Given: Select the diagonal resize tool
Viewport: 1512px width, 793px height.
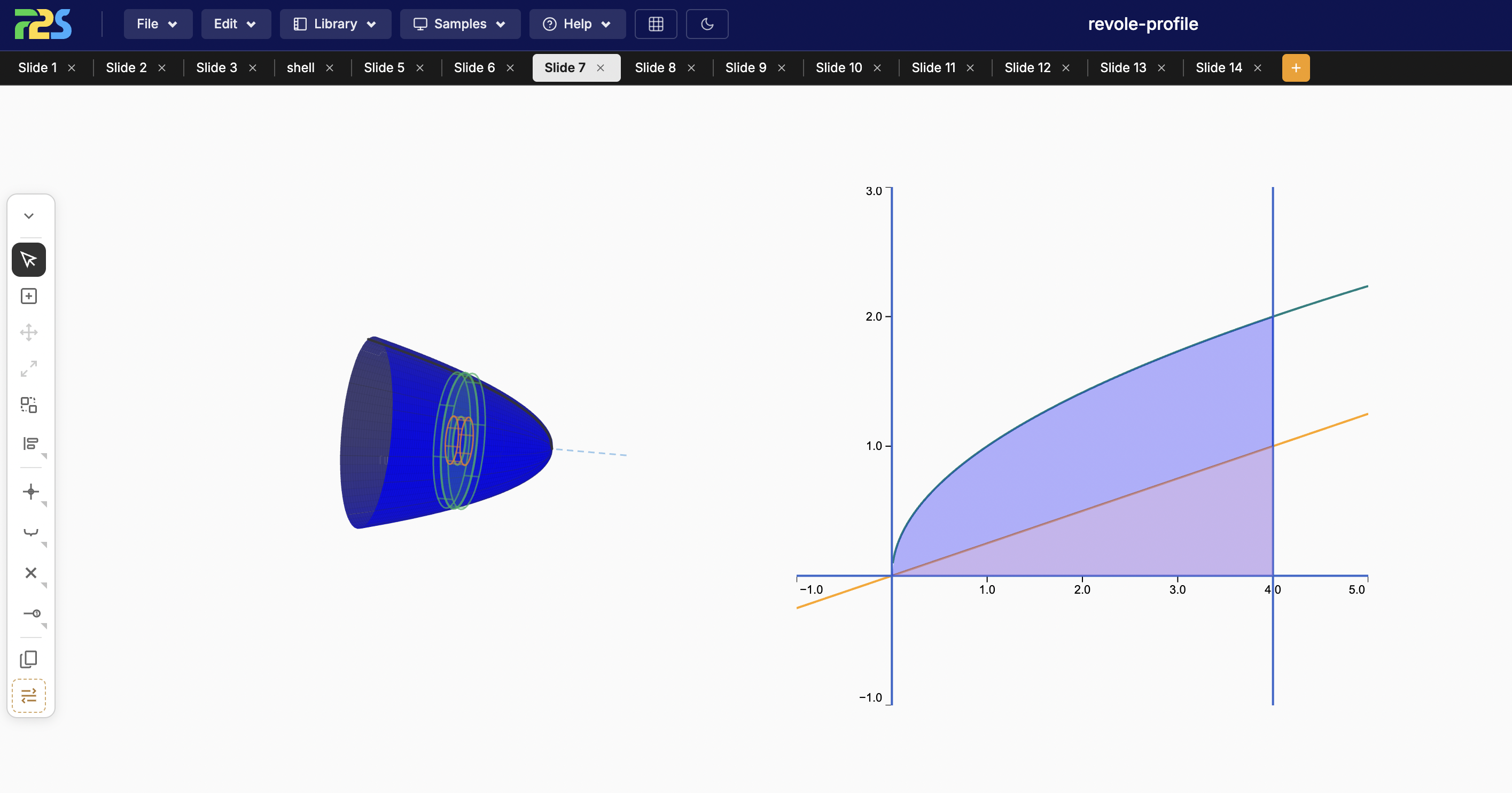Looking at the screenshot, I should (29, 369).
